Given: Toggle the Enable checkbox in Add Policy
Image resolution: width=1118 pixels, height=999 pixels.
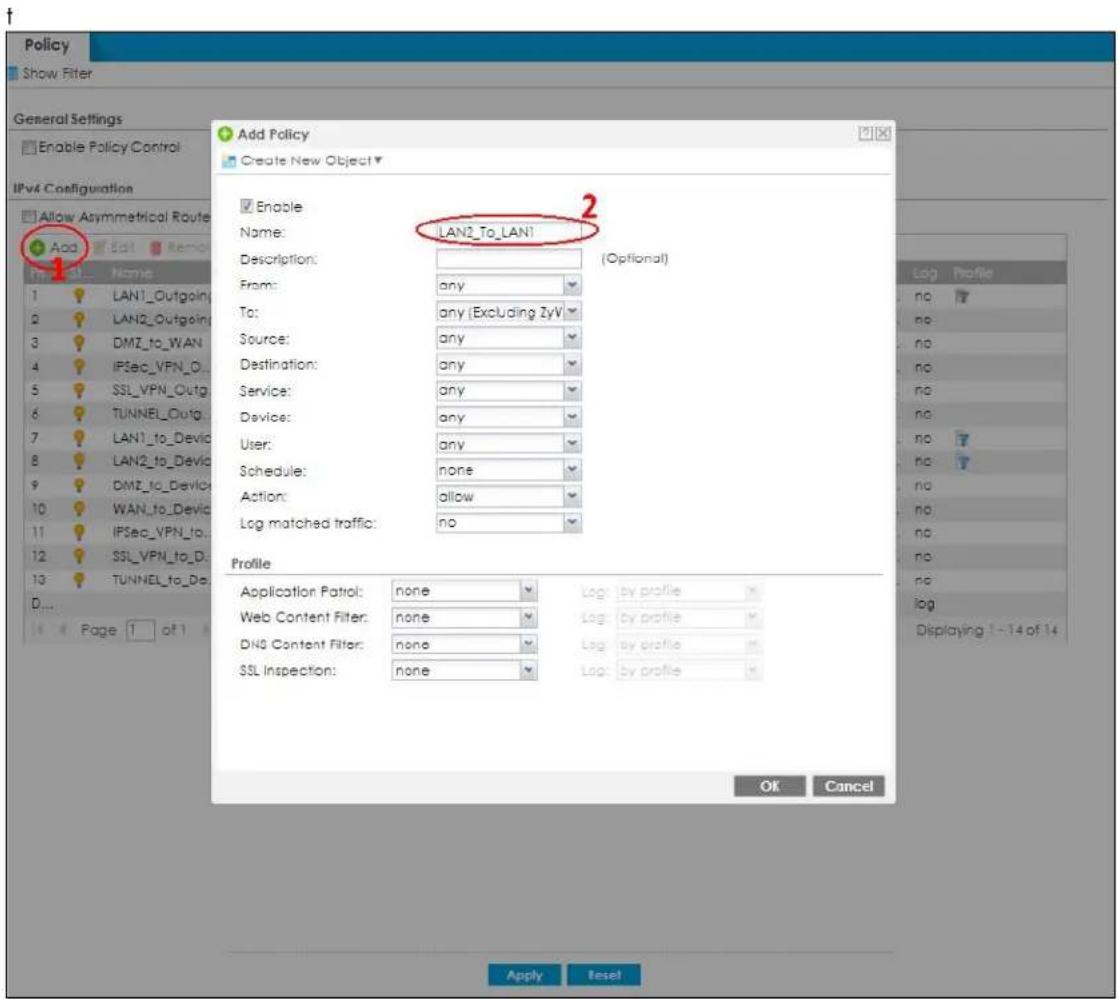Looking at the screenshot, I should (x=247, y=206).
